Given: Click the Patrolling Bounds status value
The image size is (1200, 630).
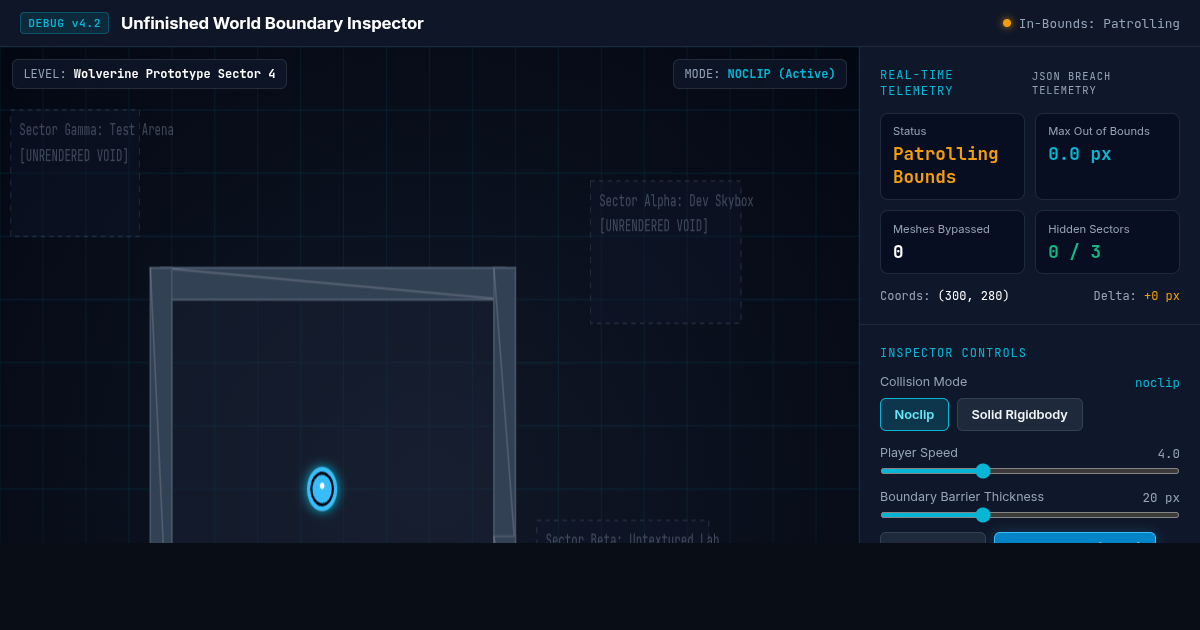Looking at the screenshot, I should point(945,165).
